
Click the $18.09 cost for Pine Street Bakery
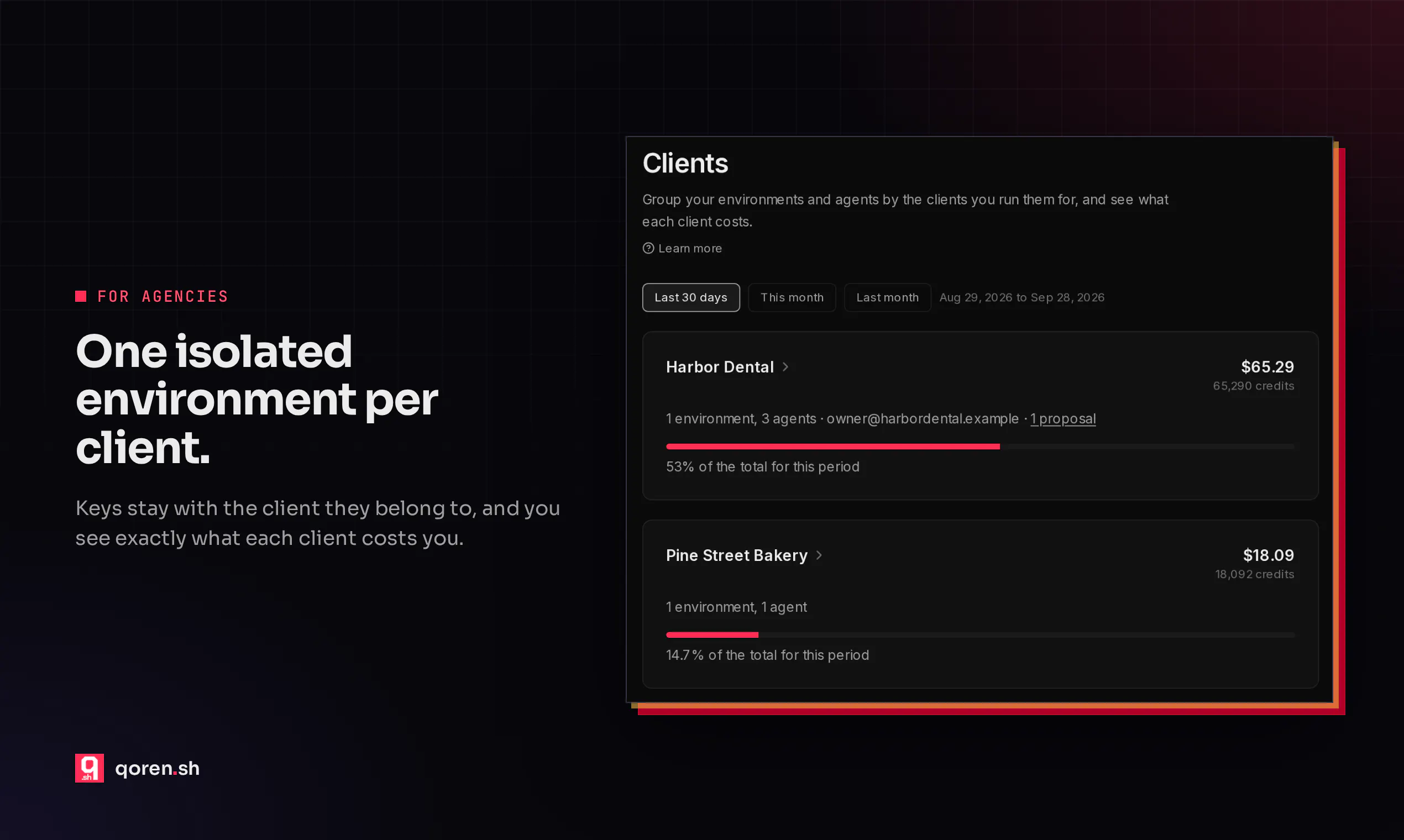[x=1268, y=555]
